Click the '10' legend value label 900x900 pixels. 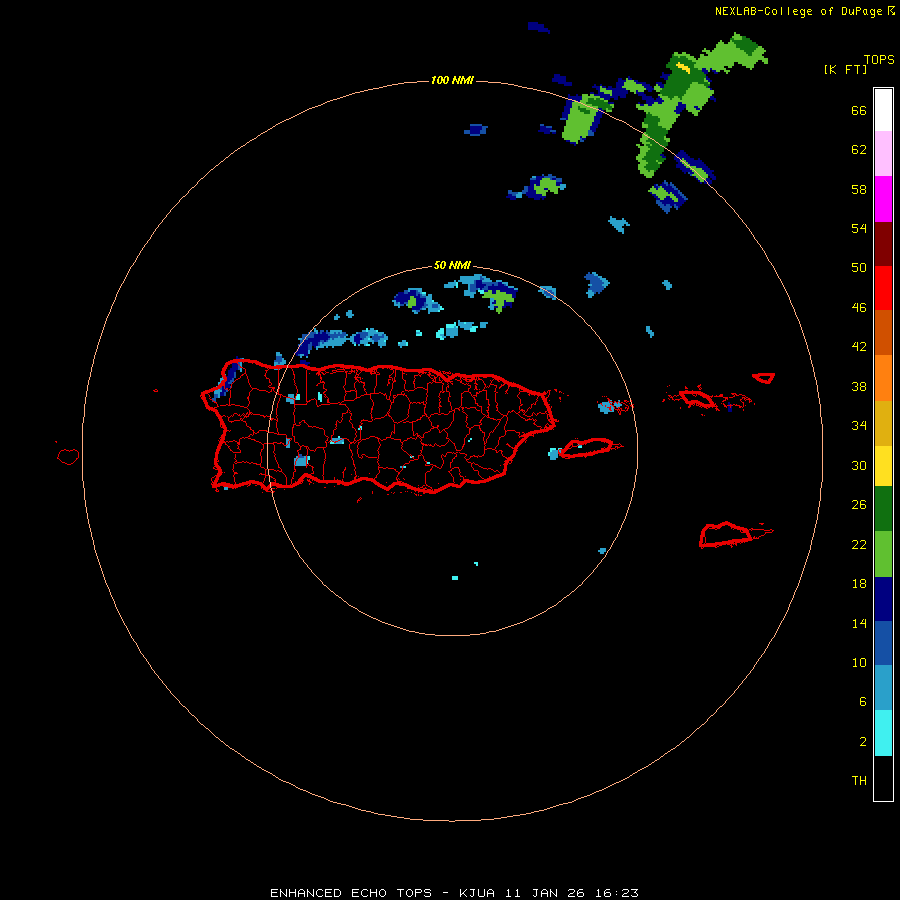click(x=859, y=662)
